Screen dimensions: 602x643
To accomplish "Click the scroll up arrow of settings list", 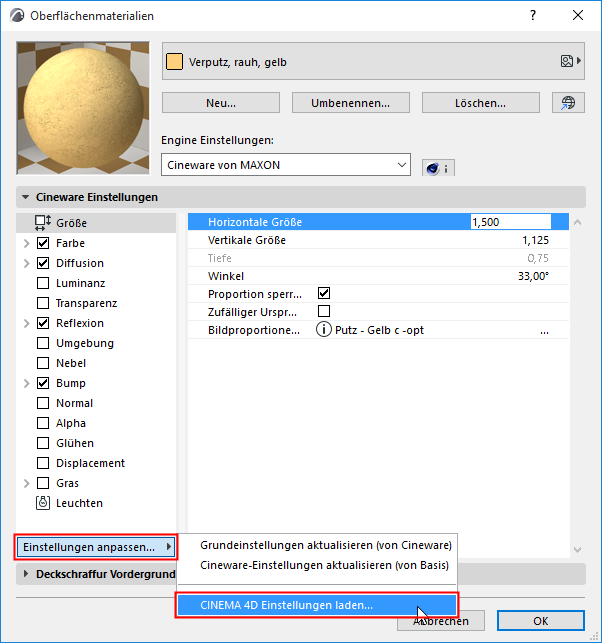I will 577,222.
